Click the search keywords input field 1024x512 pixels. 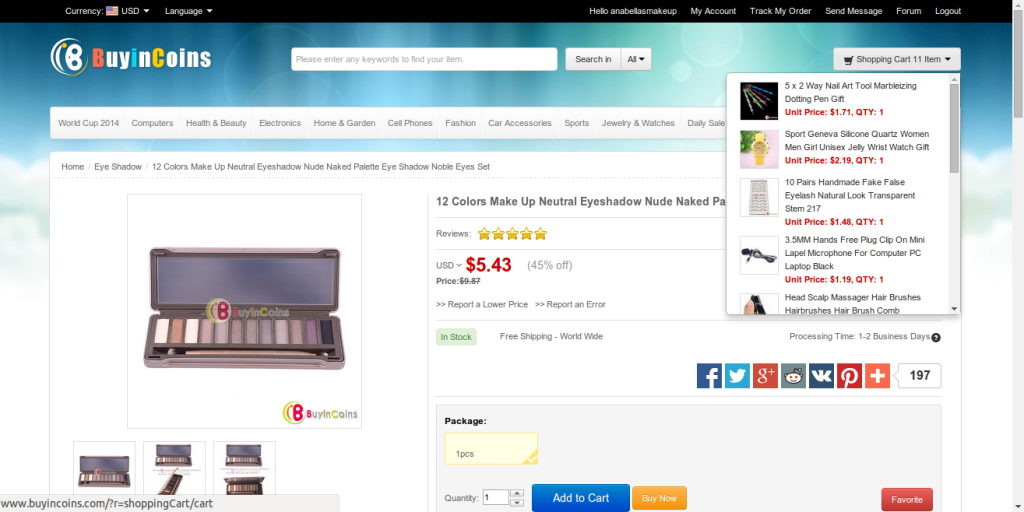(424, 59)
